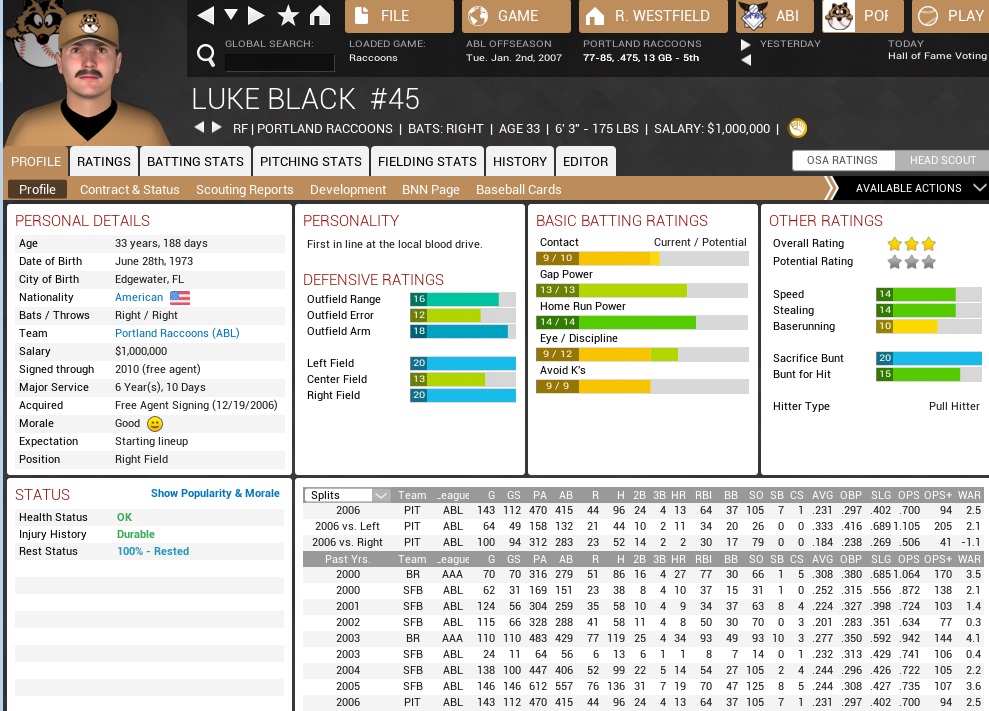Go to next player with right arrow
This screenshot has height=711, width=989.
pos(217,128)
